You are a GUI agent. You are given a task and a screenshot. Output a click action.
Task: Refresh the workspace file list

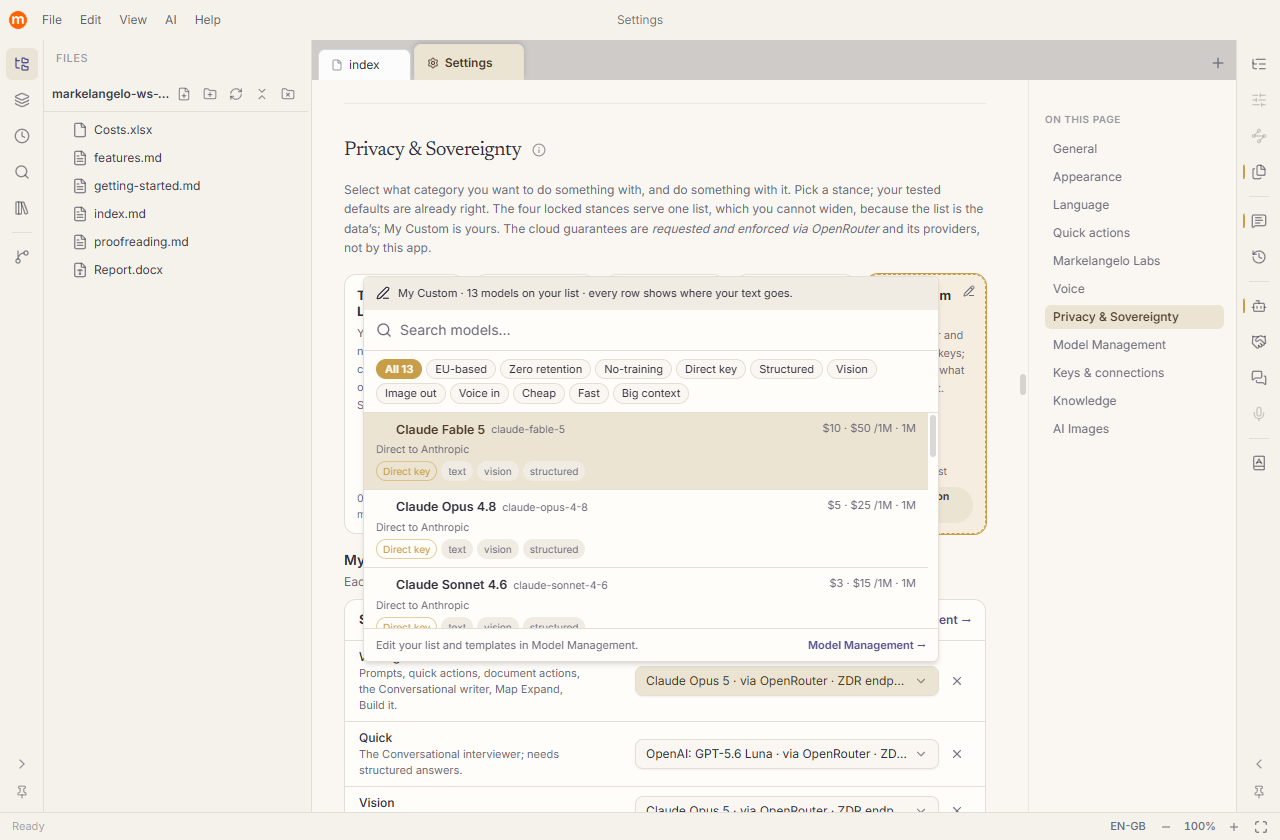click(236, 94)
